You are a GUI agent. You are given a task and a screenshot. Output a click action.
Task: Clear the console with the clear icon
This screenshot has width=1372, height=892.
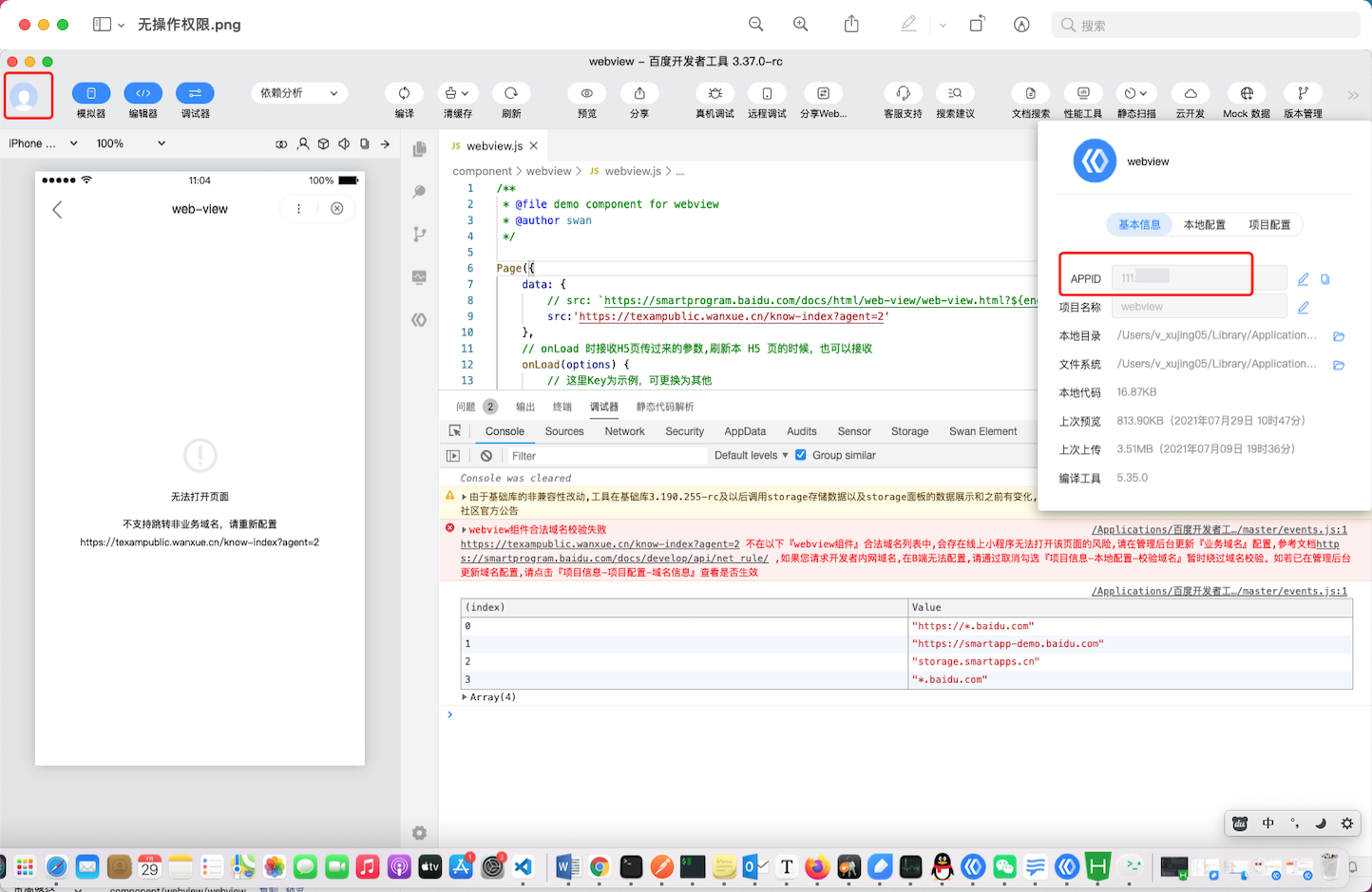click(x=486, y=456)
